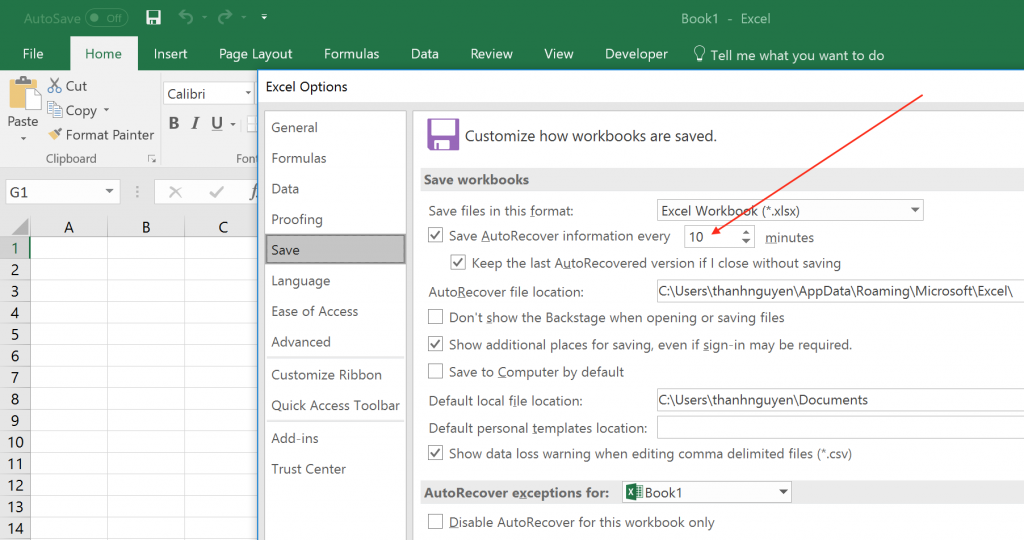Click the Cut scissors icon
This screenshot has height=540, width=1024.
(x=54, y=86)
